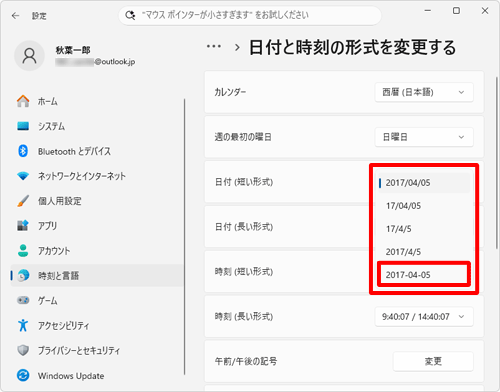
Task: Click the 時刻と言語 globe clock icon
Action: click(23, 276)
